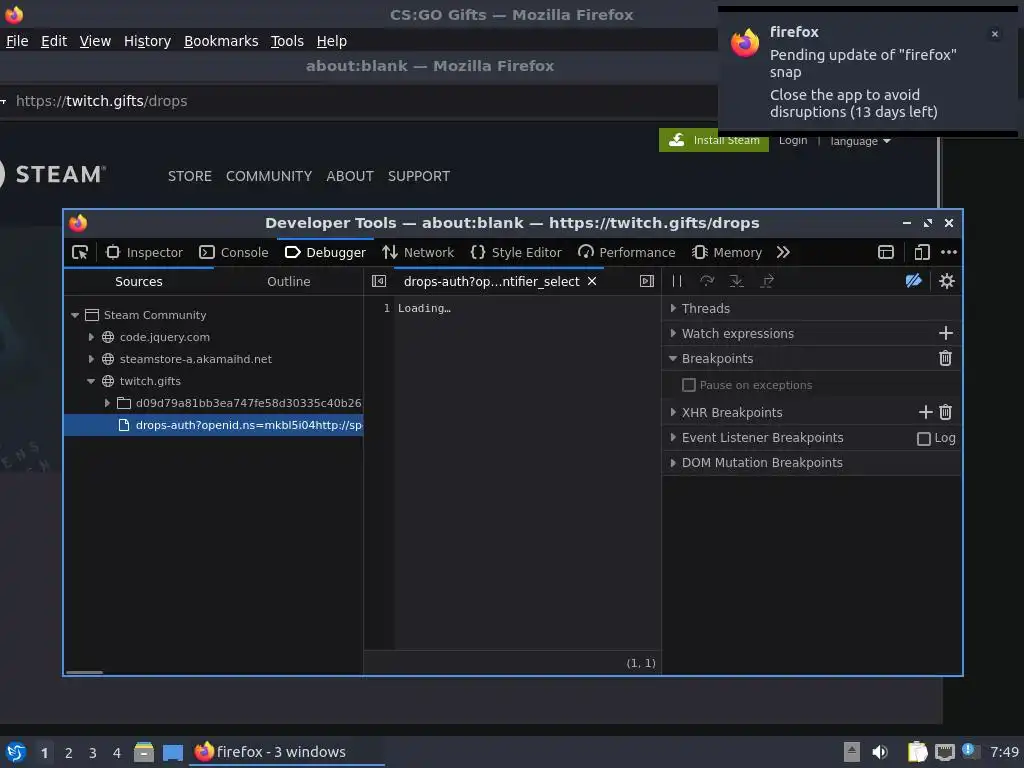1024x768 pixels.
Task: Open DevTools dock layout icon
Action: pyautogui.click(x=886, y=253)
